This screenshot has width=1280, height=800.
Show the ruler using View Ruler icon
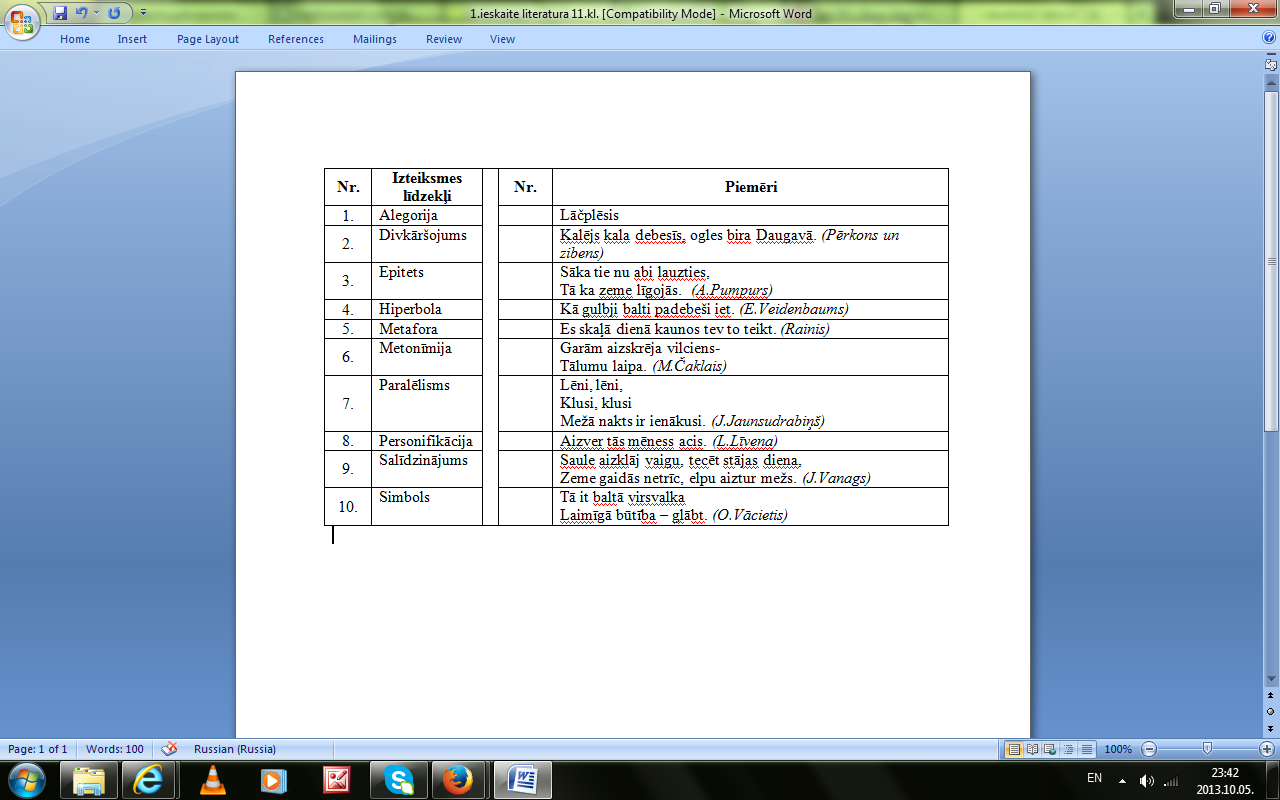1271,63
